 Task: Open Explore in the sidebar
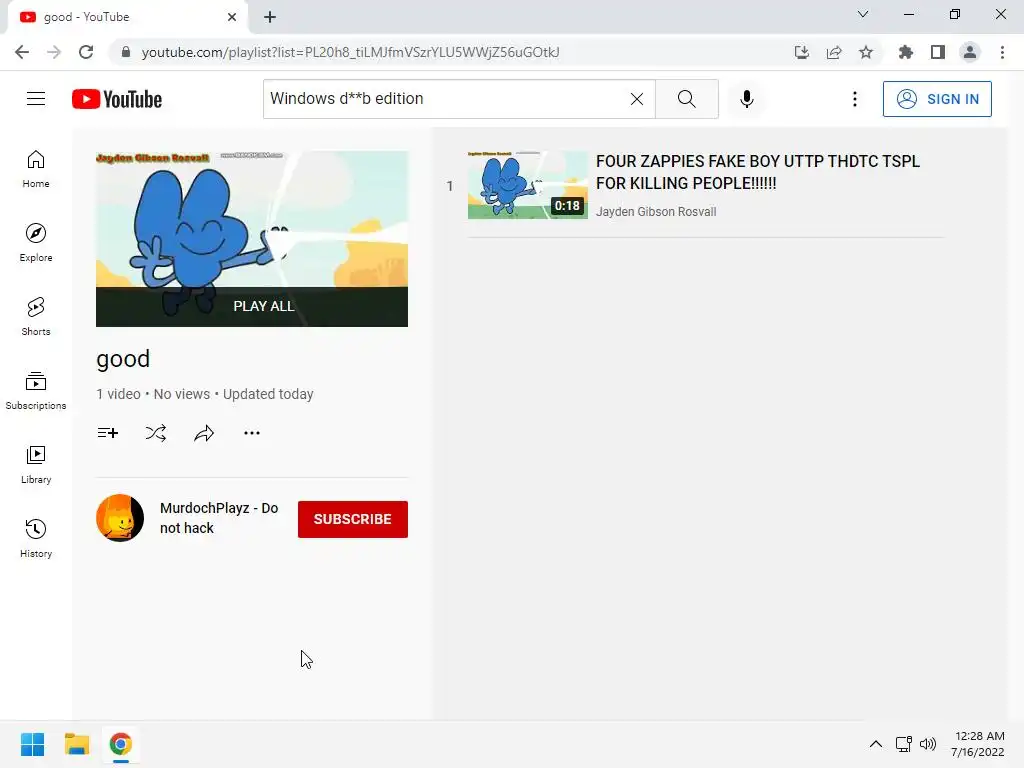pos(36,243)
